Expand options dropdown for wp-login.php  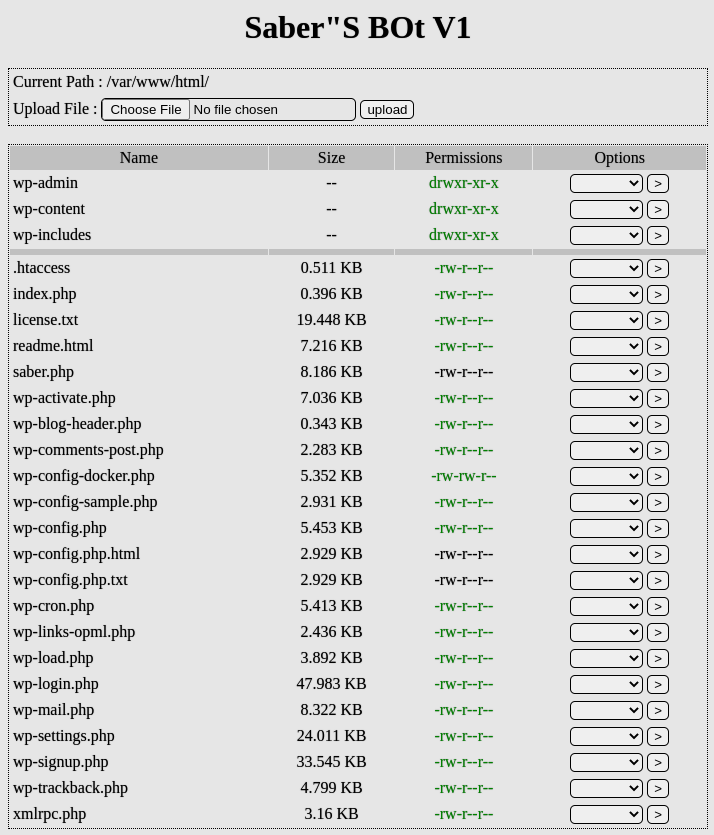(x=606, y=684)
